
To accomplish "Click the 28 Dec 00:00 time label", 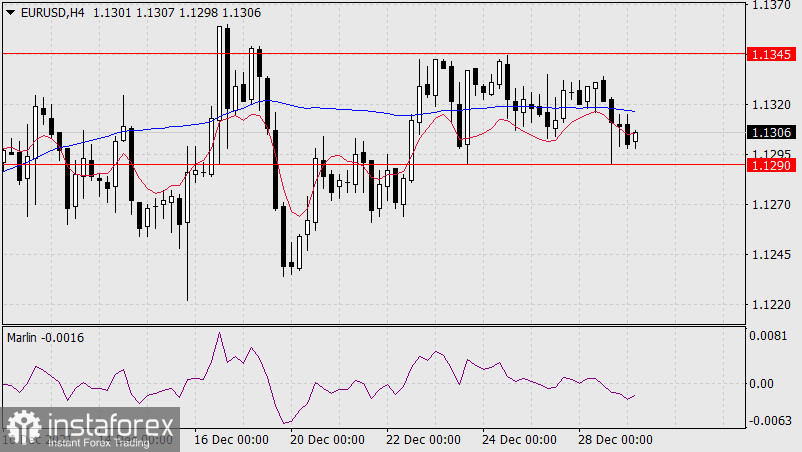I will tap(614, 439).
